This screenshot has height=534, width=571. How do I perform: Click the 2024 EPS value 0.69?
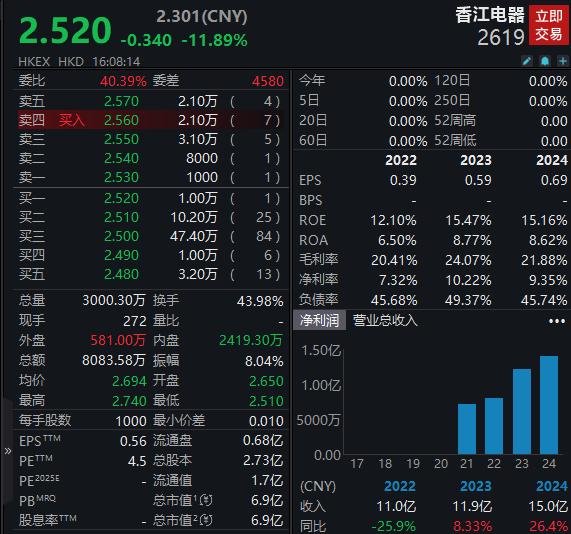[x=554, y=180]
